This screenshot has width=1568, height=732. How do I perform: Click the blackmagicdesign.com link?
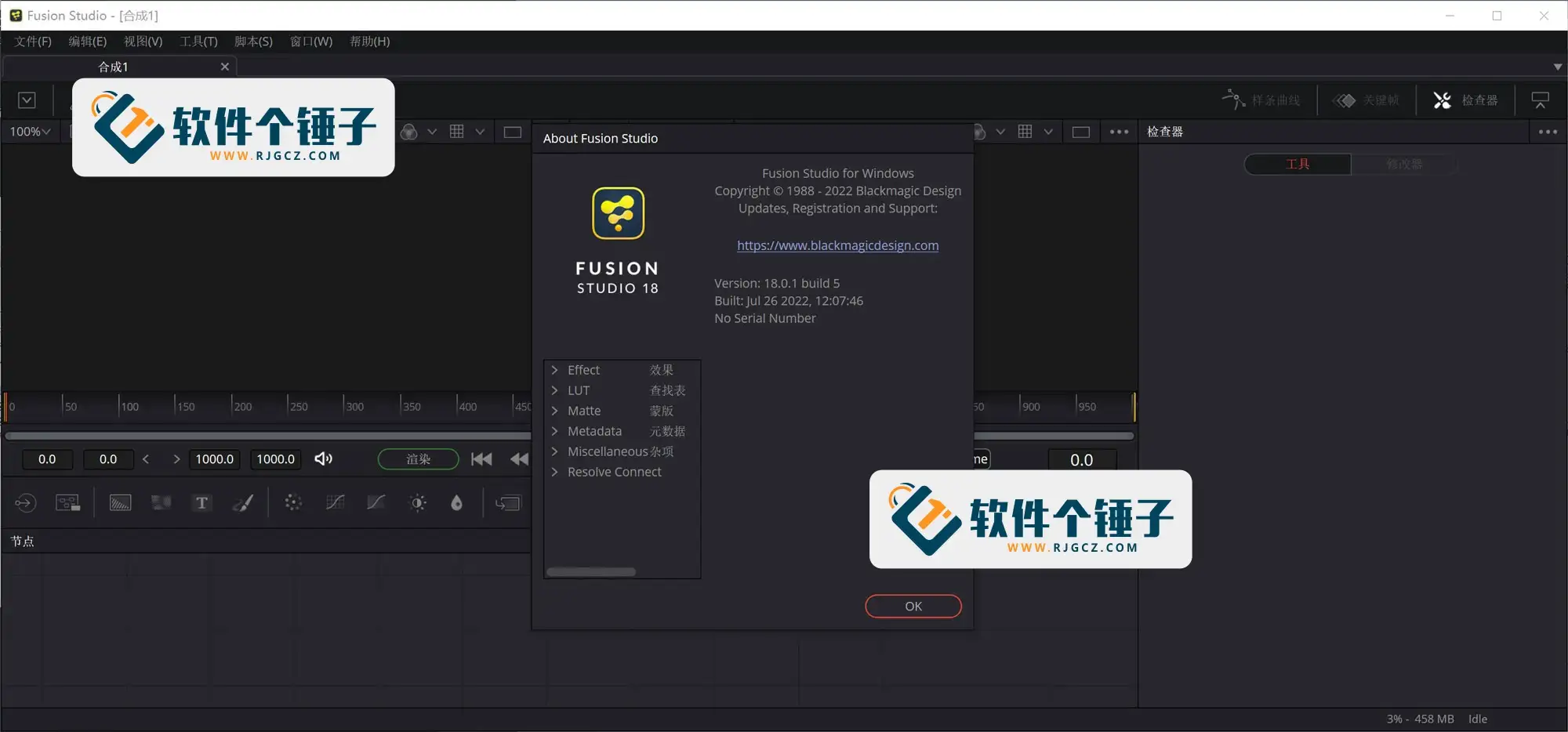point(837,245)
